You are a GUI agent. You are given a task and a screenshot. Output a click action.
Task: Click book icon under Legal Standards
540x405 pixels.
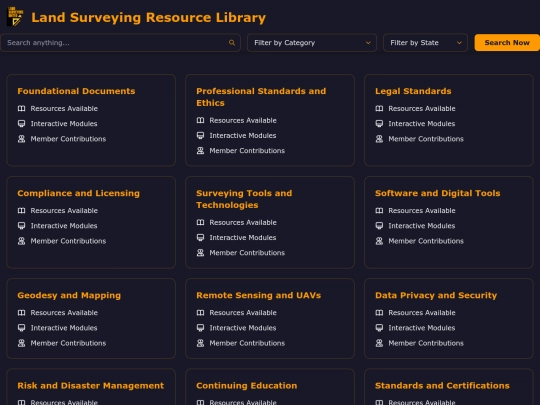[x=379, y=108]
